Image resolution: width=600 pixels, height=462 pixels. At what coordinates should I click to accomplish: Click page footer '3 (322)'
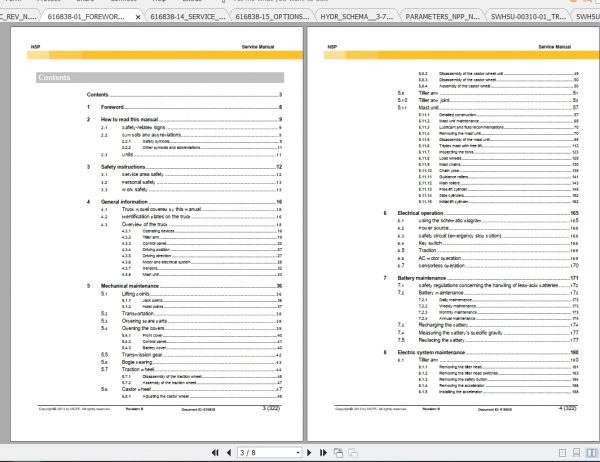click(271, 408)
